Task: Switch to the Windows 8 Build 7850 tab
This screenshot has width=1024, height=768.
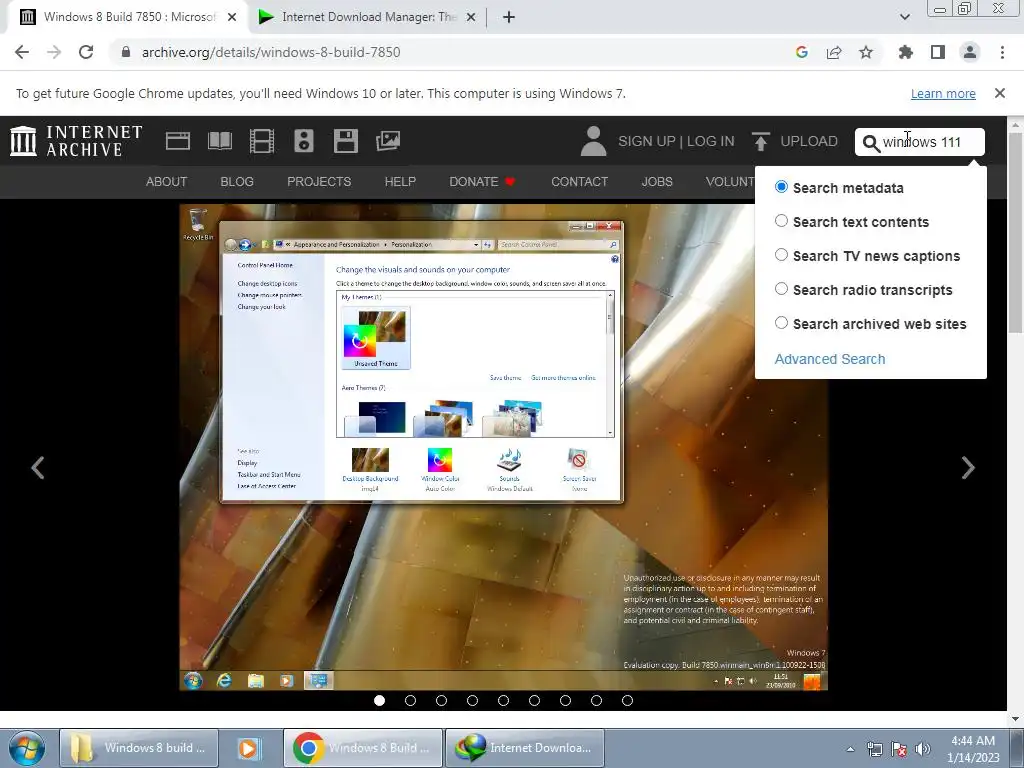Action: pyautogui.click(x=127, y=17)
